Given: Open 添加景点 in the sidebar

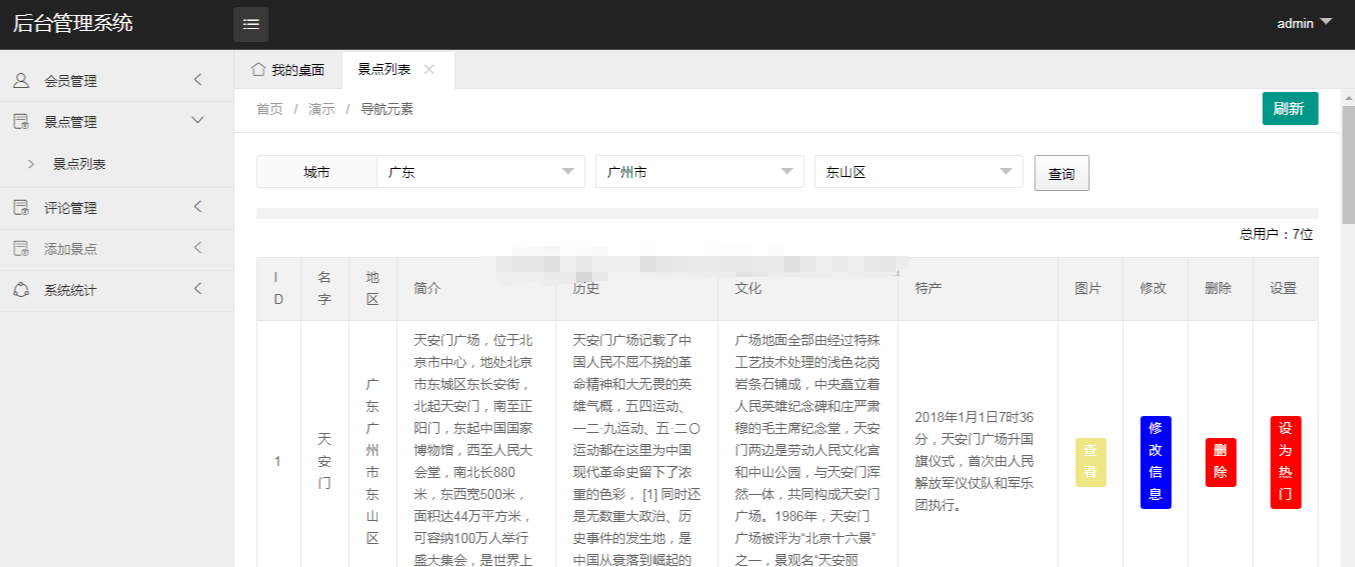Looking at the screenshot, I should (117, 249).
